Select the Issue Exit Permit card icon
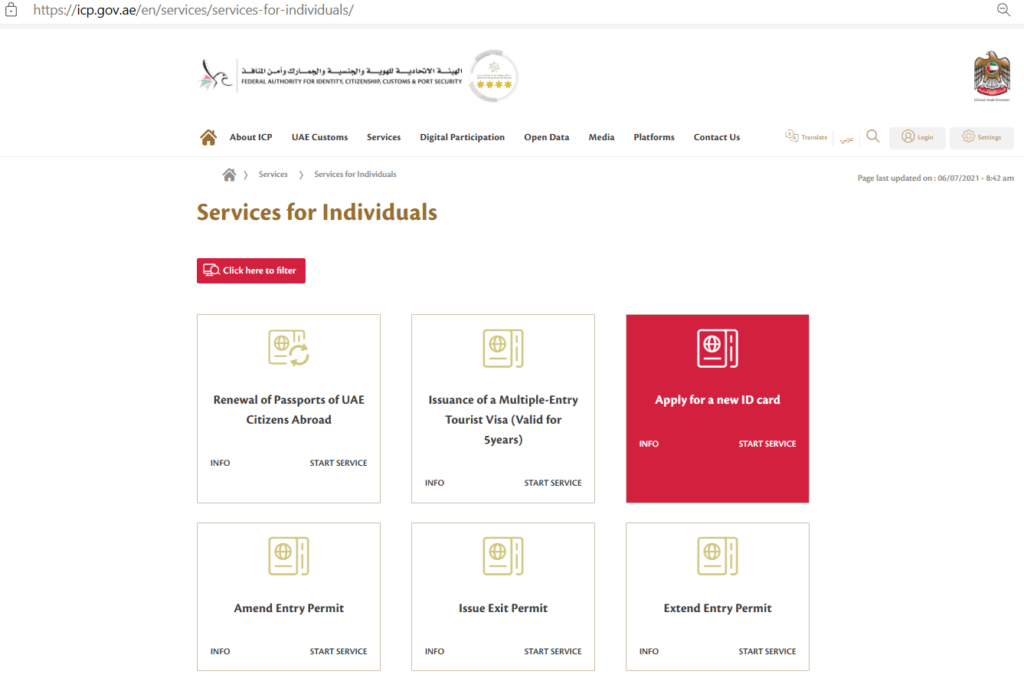Image resolution: width=1024 pixels, height=678 pixels. click(x=502, y=556)
